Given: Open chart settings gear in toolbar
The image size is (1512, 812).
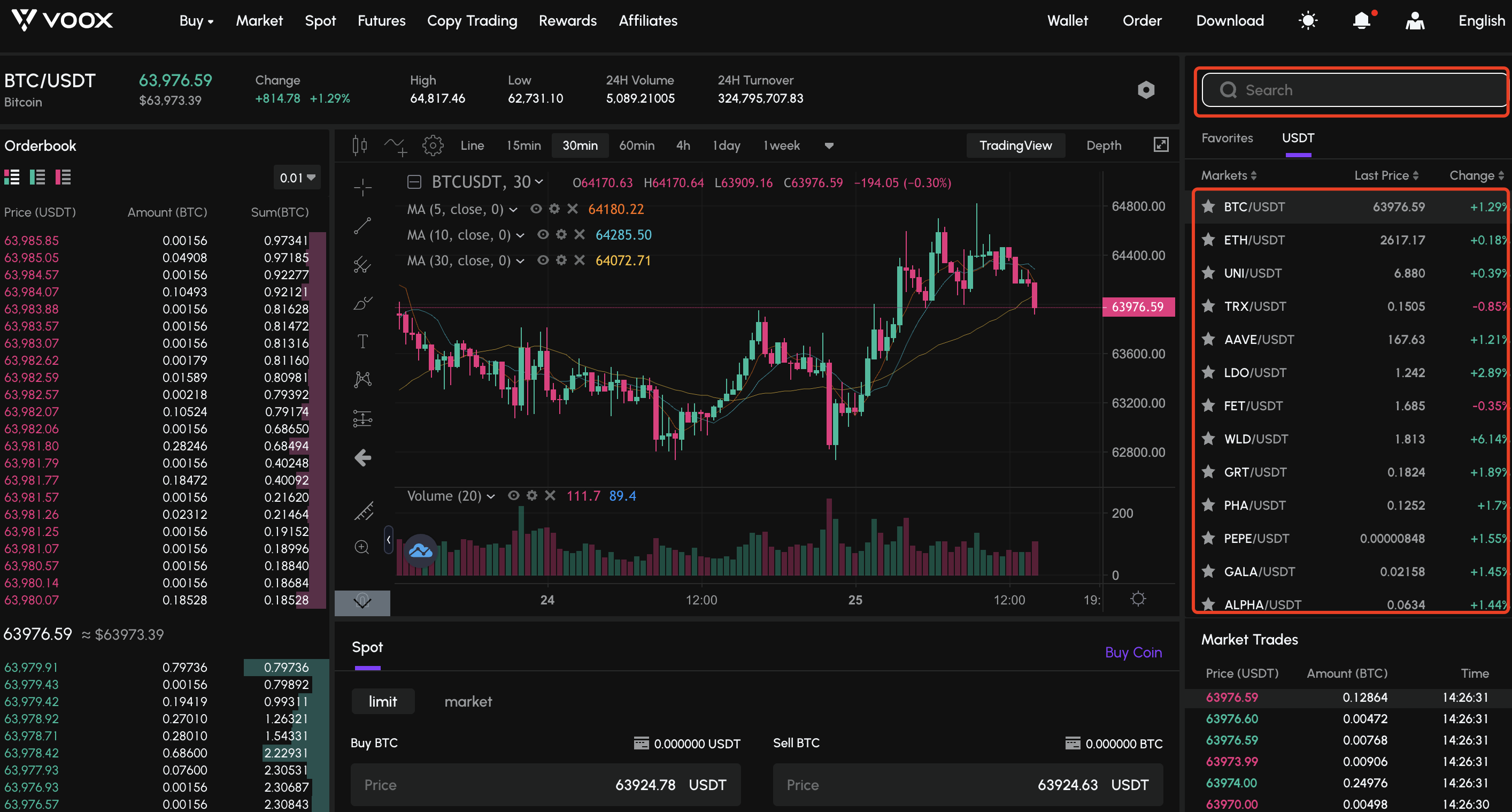Looking at the screenshot, I should pyautogui.click(x=433, y=145).
